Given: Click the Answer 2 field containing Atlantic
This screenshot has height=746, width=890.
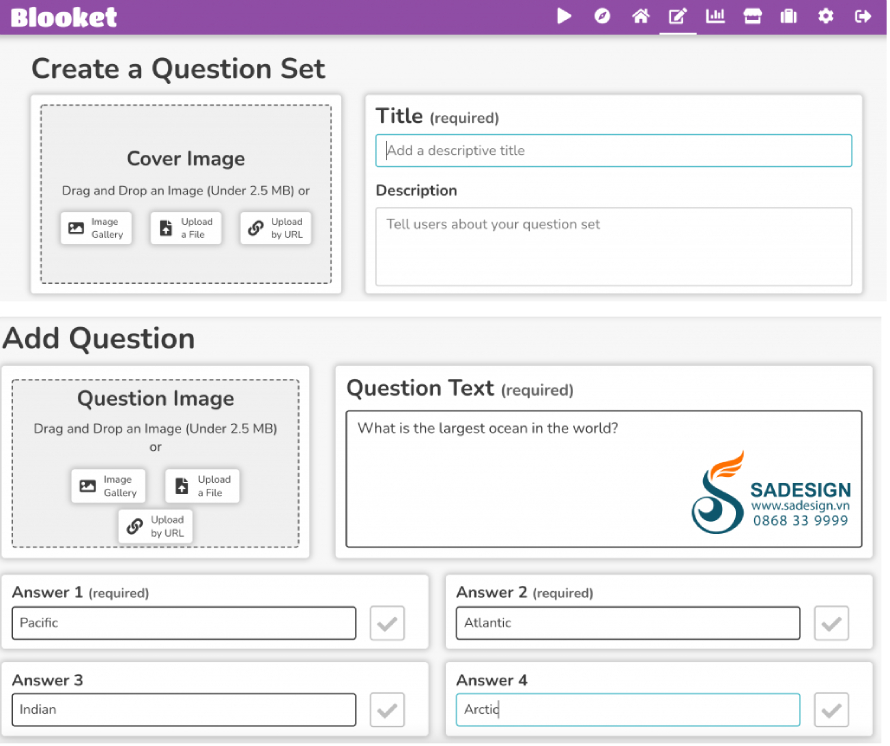Looking at the screenshot, I should (x=628, y=624).
